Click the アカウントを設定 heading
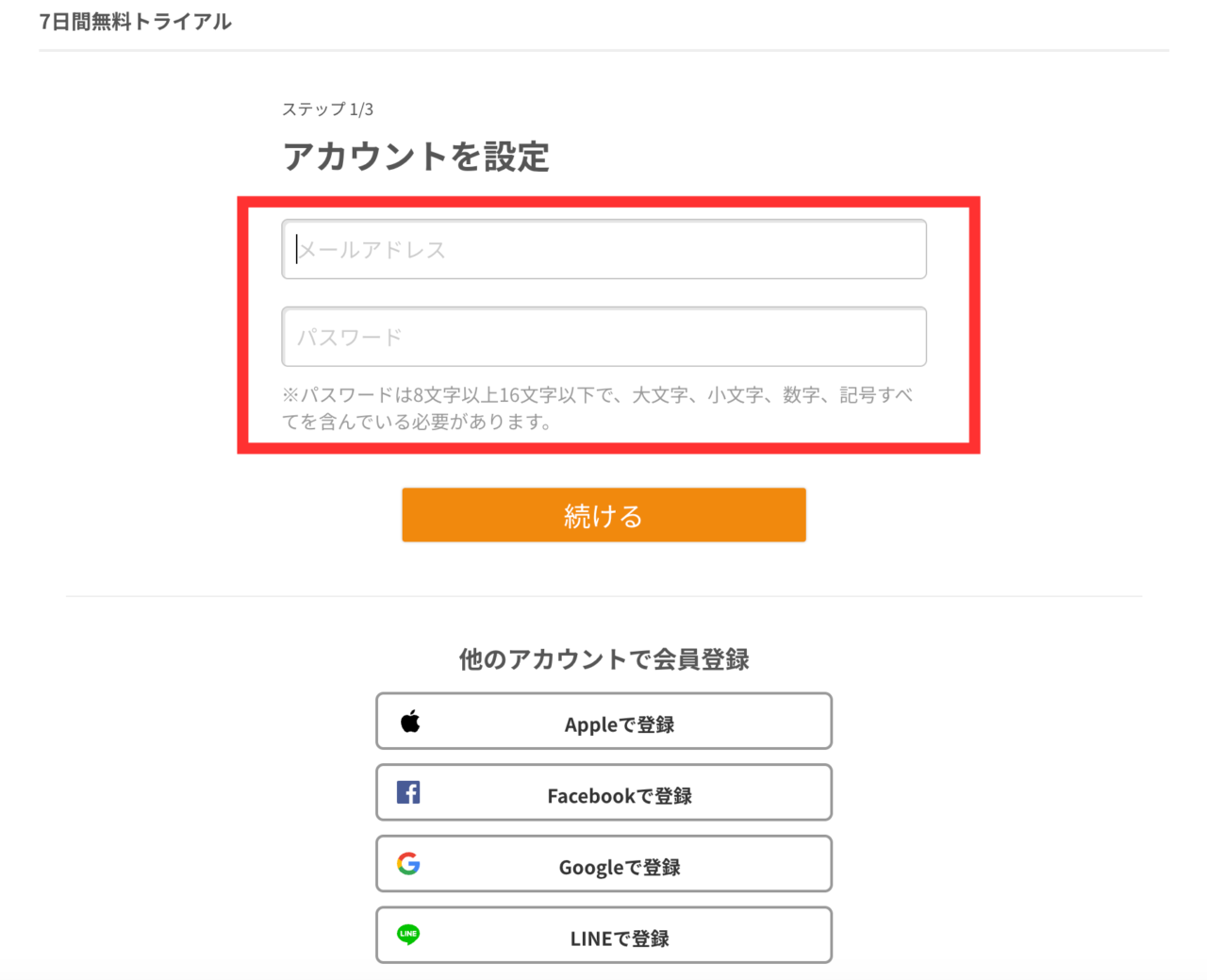The width and height of the screenshot is (1207, 980). (x=416, y=157)
